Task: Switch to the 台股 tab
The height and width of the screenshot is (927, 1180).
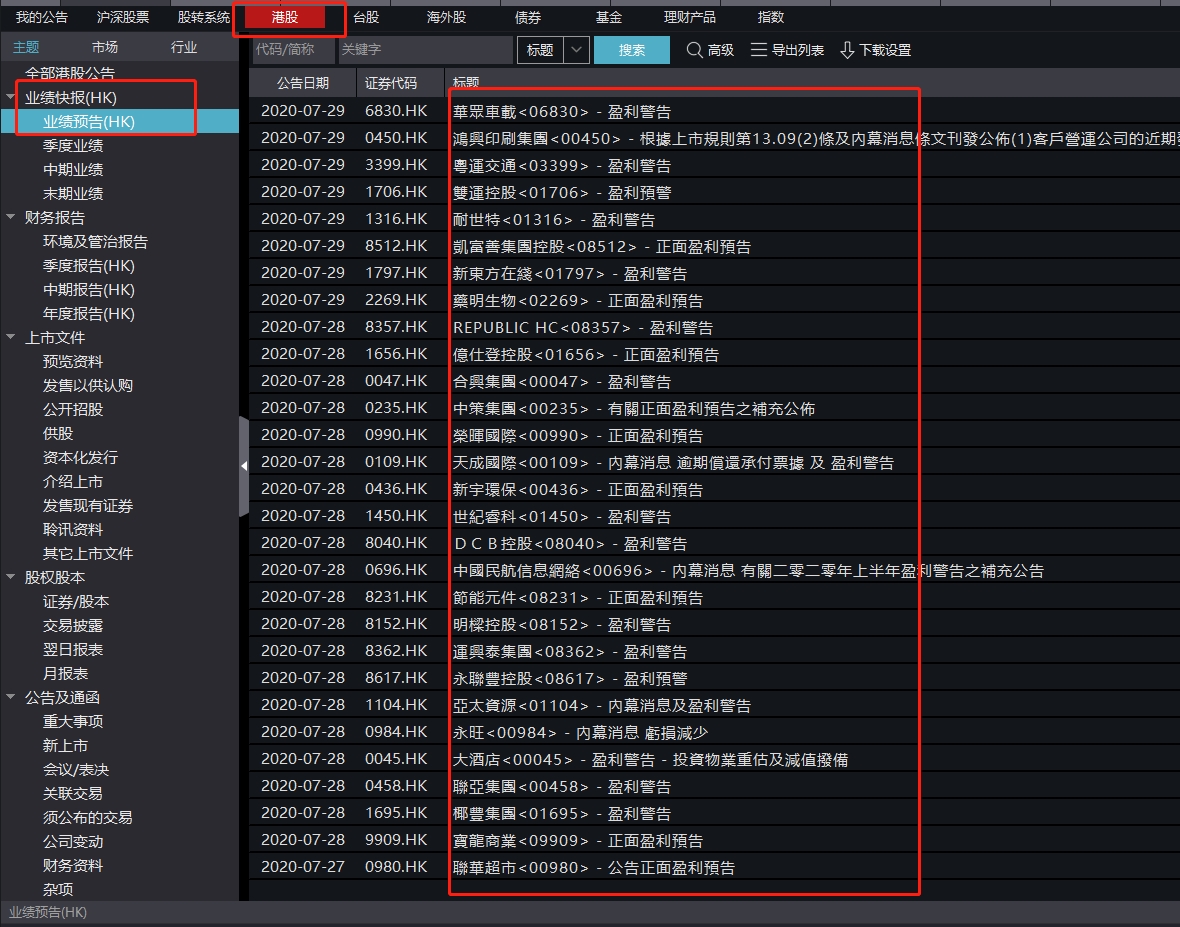Action: click(x=366, y=17)
